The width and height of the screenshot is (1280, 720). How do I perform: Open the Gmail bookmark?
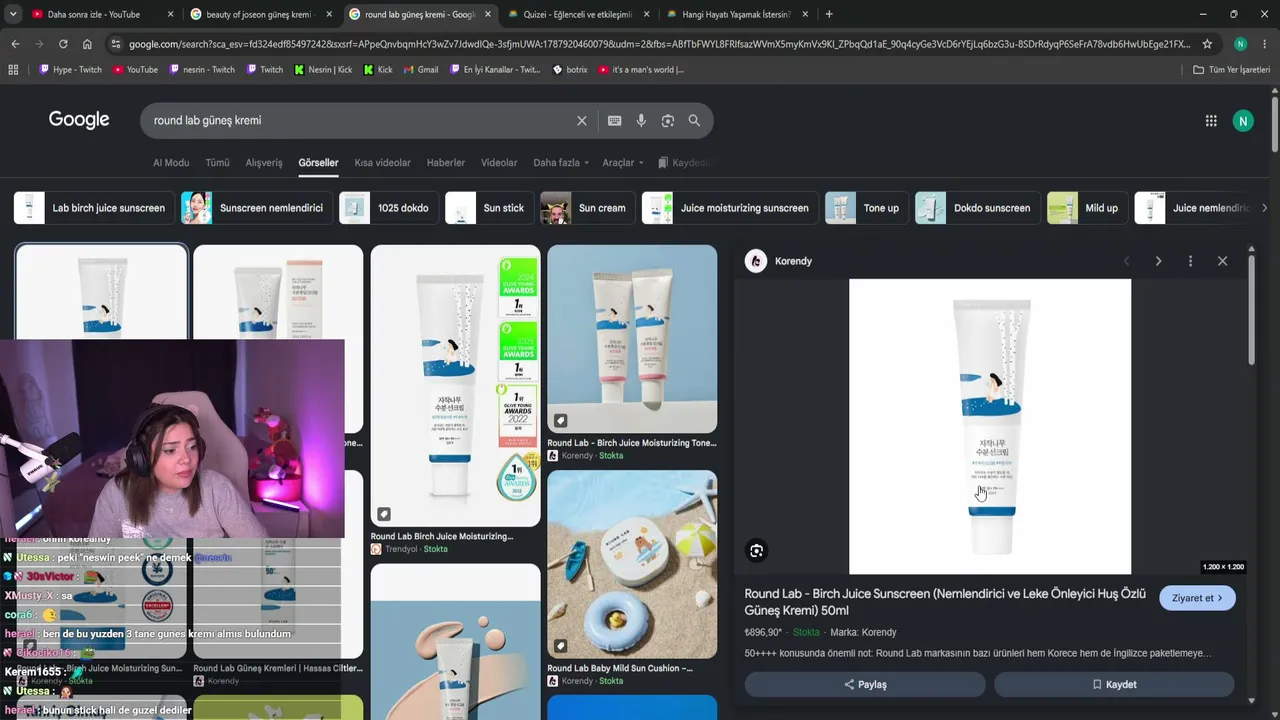[421, 70]
